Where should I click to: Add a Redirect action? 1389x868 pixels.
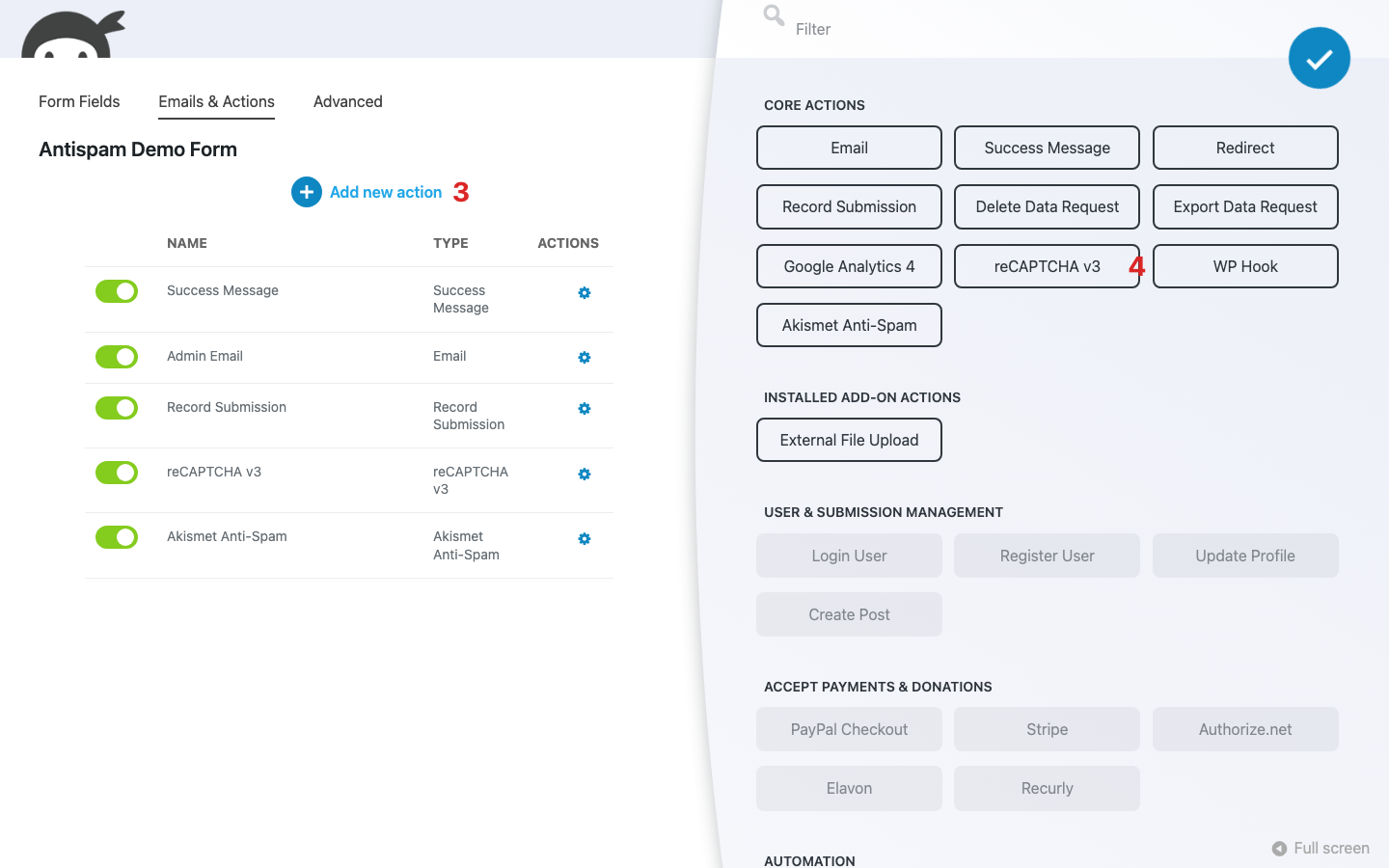(x=1245, y=148)
